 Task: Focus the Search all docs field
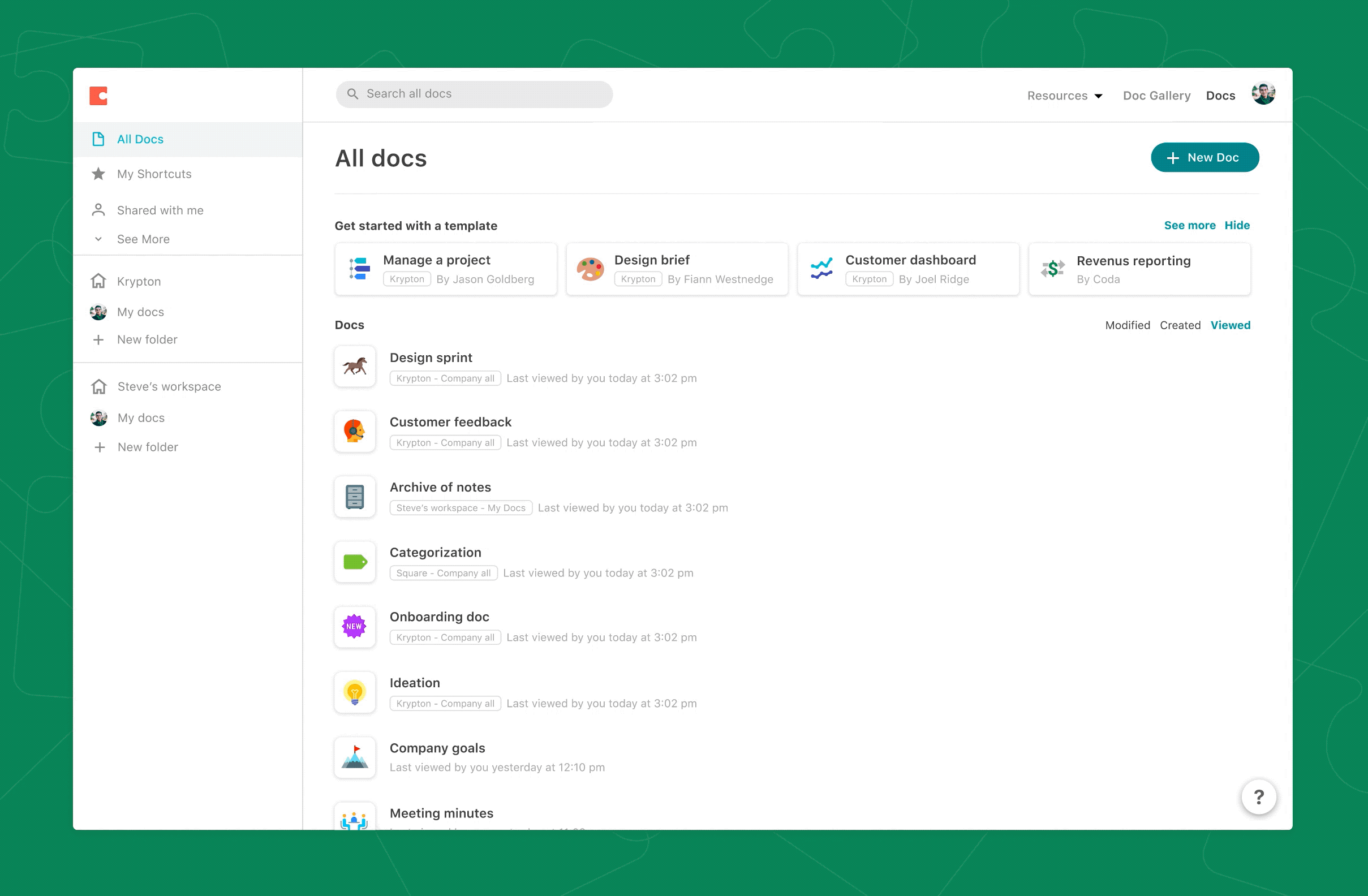click(x=474, y=94)
